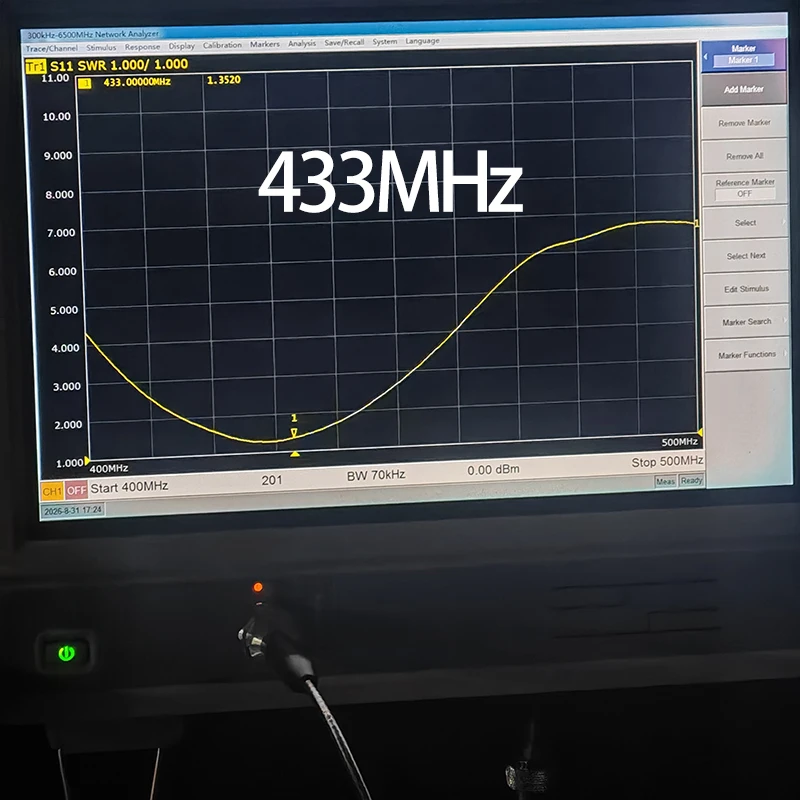
Task: Click the Select Next button
Action: pyautogui.click(x=746, y=256)
